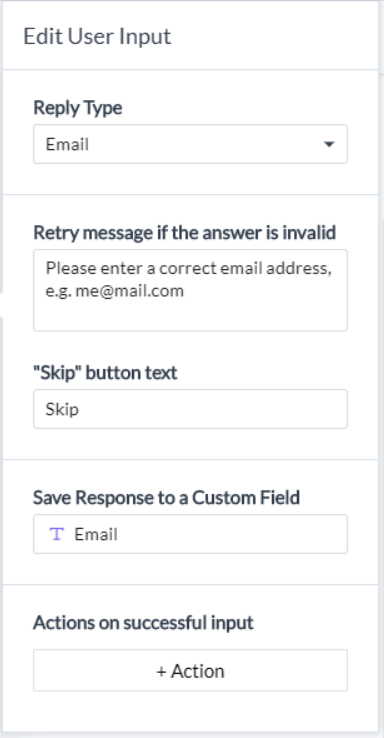This screenshot has width=384, height=738.
Task: Open the Save Response custom field selector
Action: point(190,534)
